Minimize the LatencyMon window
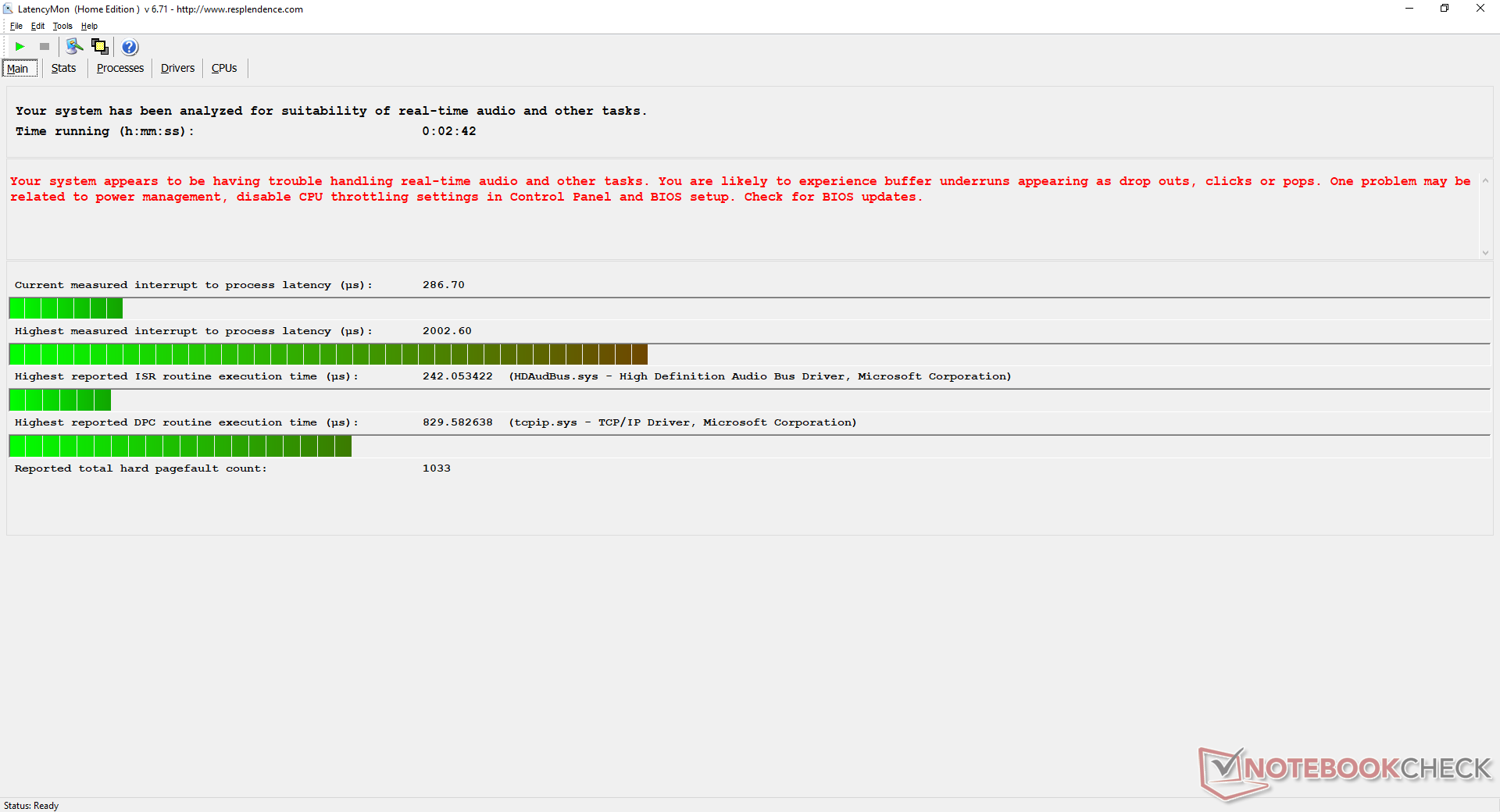1500x812 pixels. pyautogui.click(x=1409, y=9)
